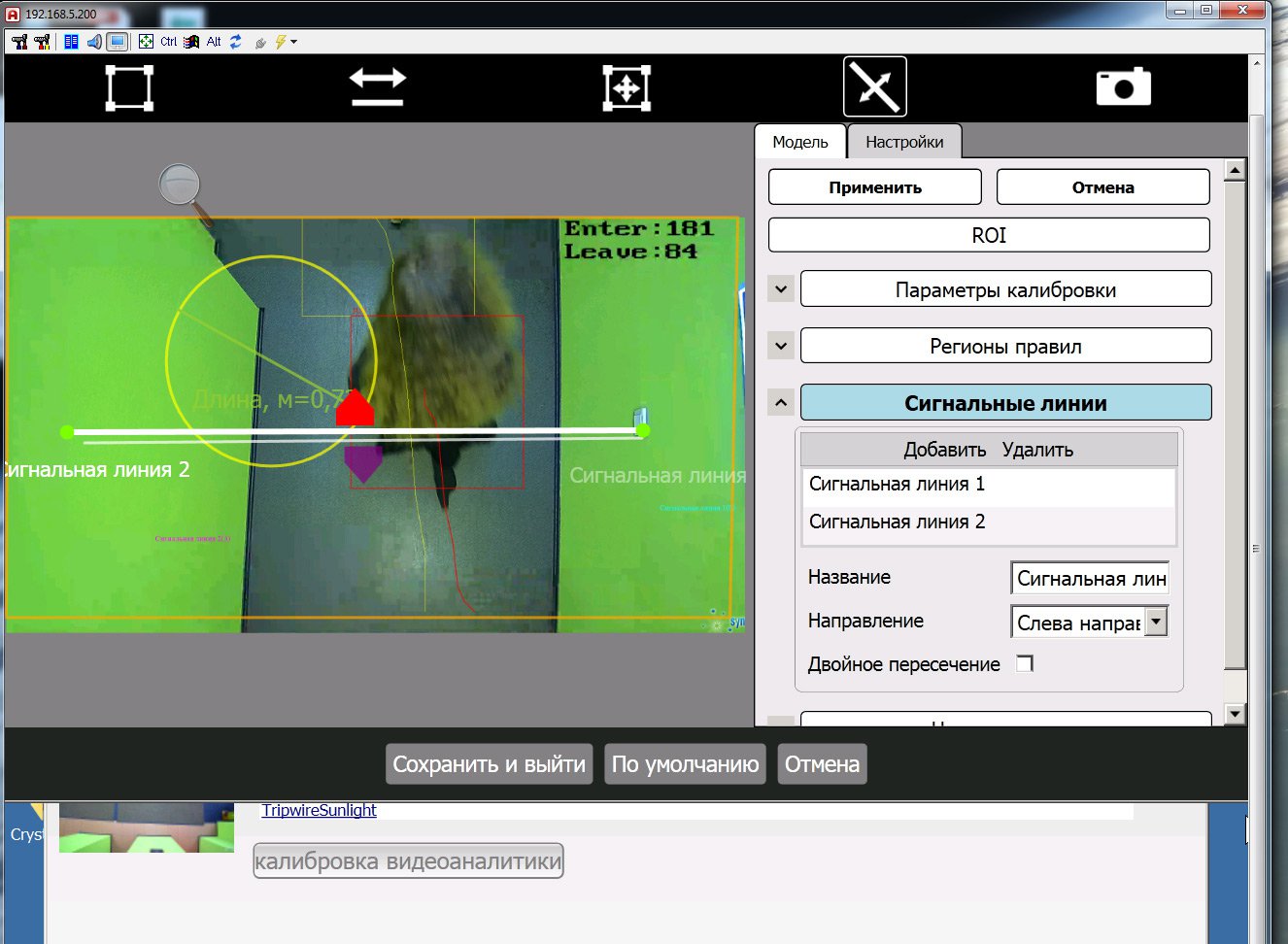Click the double-arrow direction tool icon
Viewport: 1288px width, 944px height.
pos(378,87)
